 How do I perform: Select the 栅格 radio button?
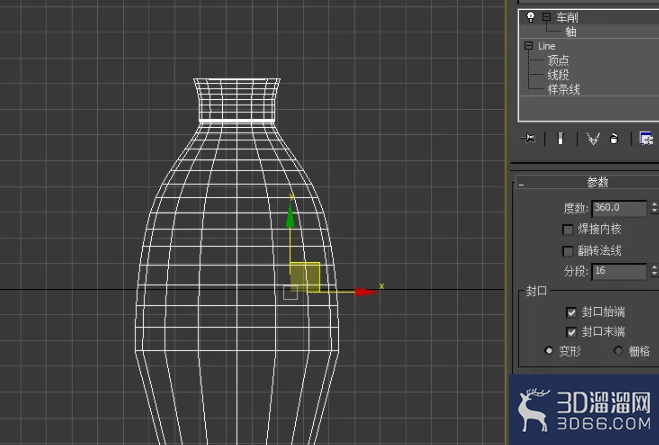[618, 350]
